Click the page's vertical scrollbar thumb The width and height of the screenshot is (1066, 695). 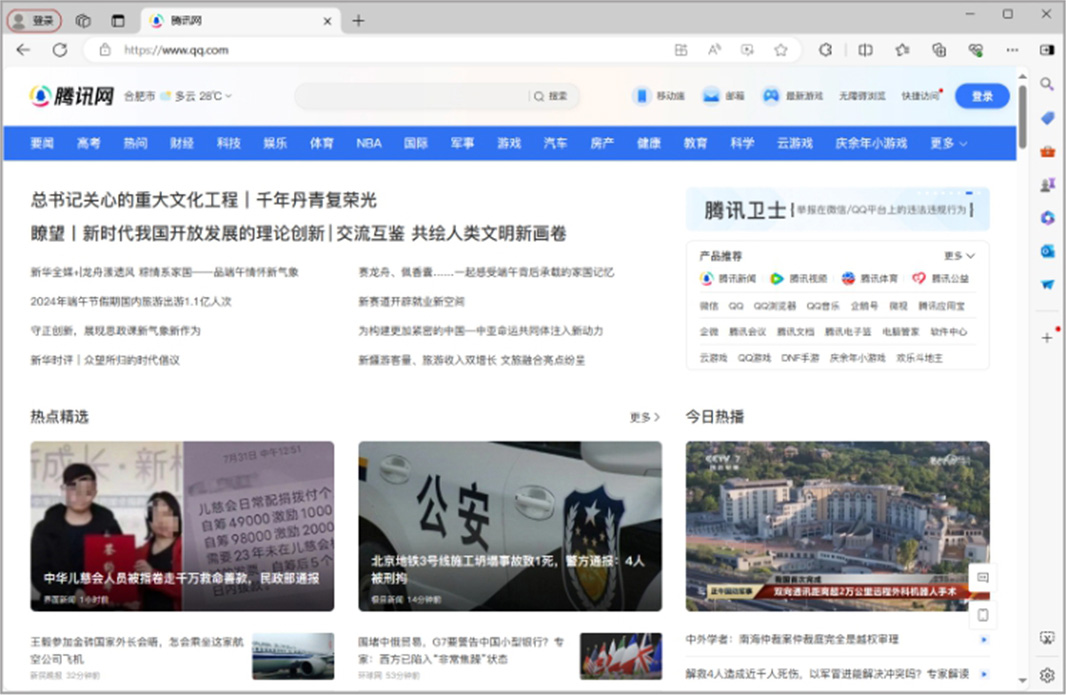coord(1022,115)
